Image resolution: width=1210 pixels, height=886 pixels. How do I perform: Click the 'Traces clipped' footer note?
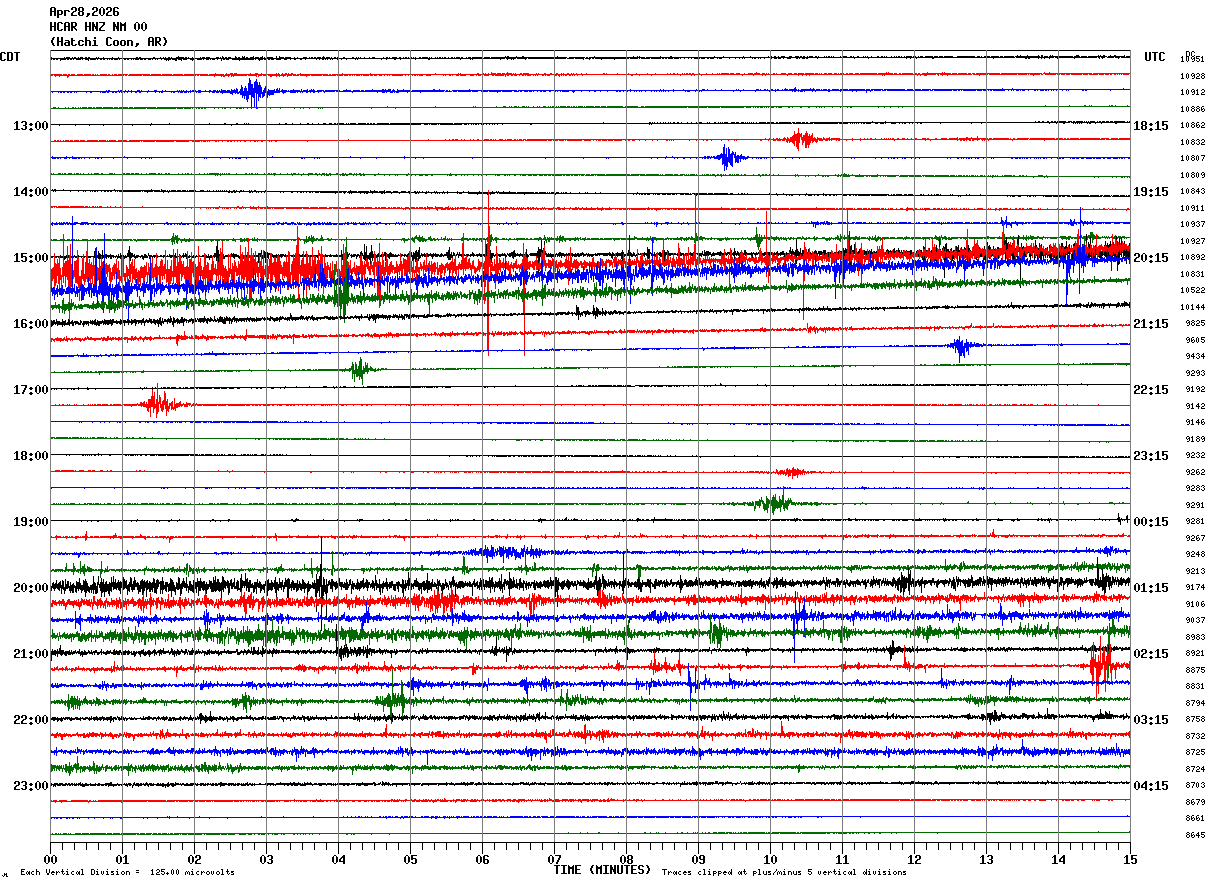(784, 872)
